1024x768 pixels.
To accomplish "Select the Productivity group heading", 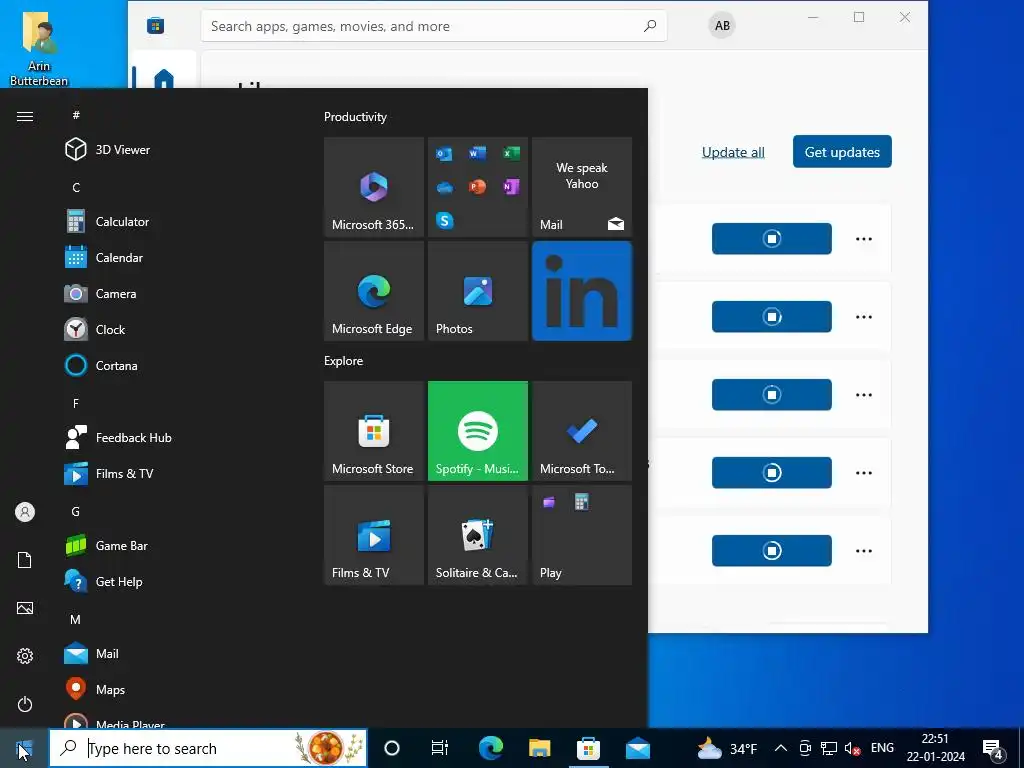I will (x=355, y=117).
